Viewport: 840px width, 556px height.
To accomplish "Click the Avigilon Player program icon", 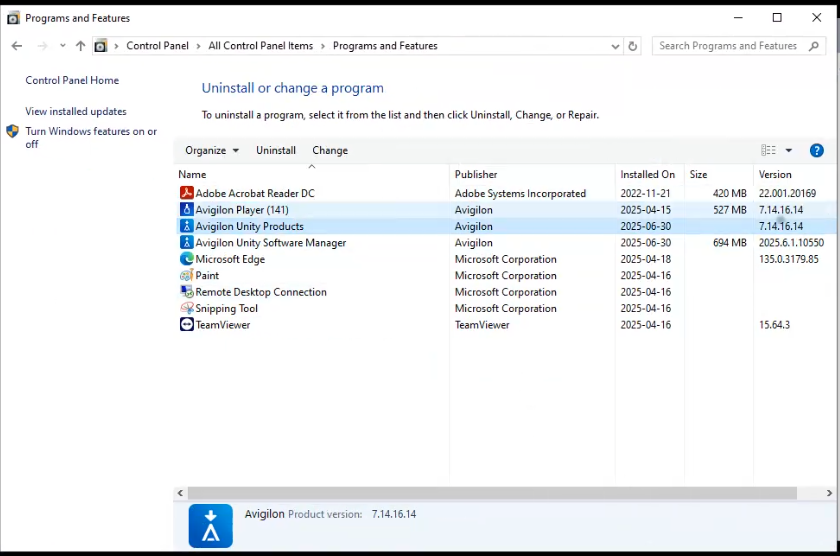I will [186, 210].
